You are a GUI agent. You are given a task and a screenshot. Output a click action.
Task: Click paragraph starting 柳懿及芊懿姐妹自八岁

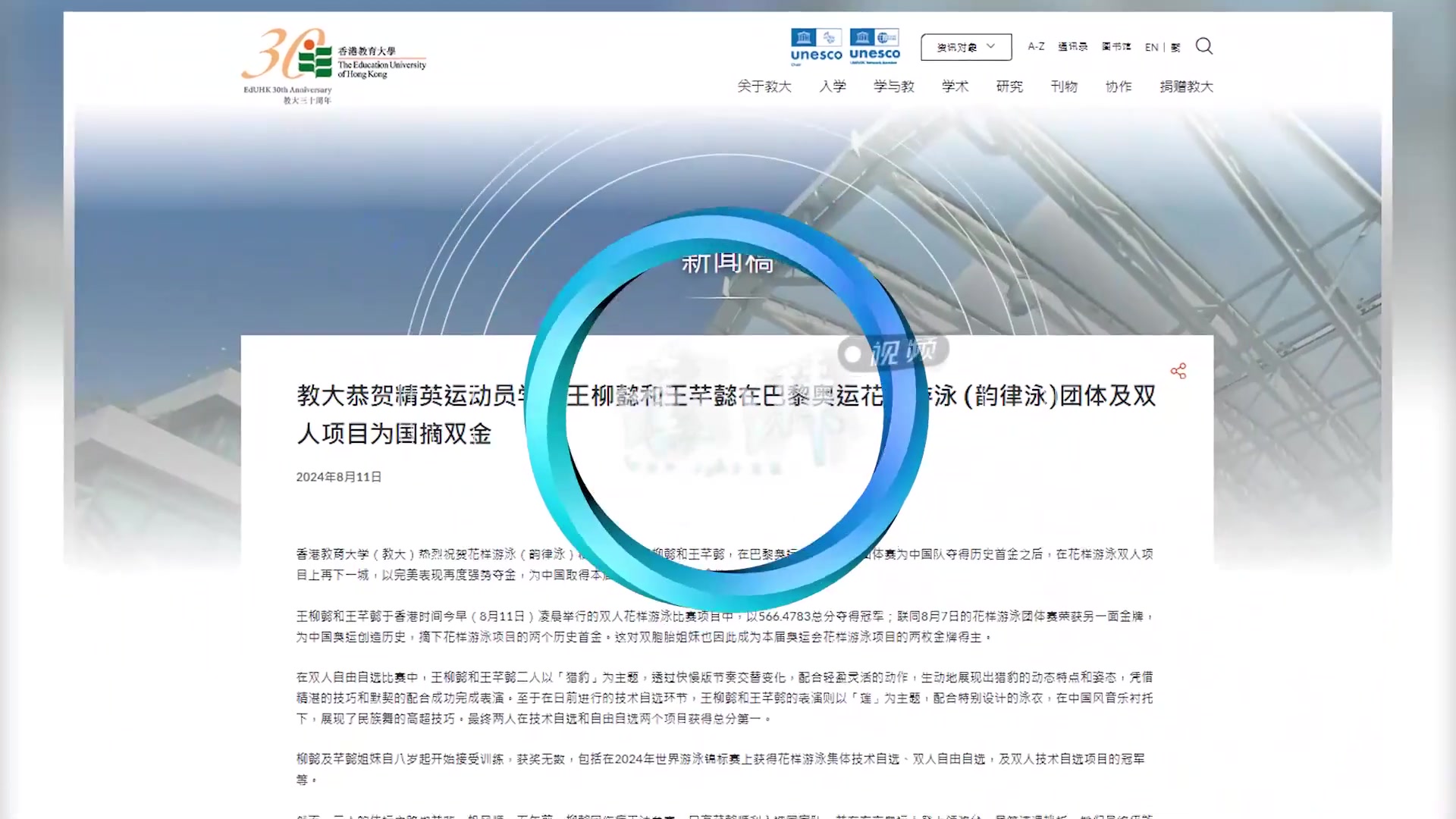pyautogui.click(x=720, y=769)
